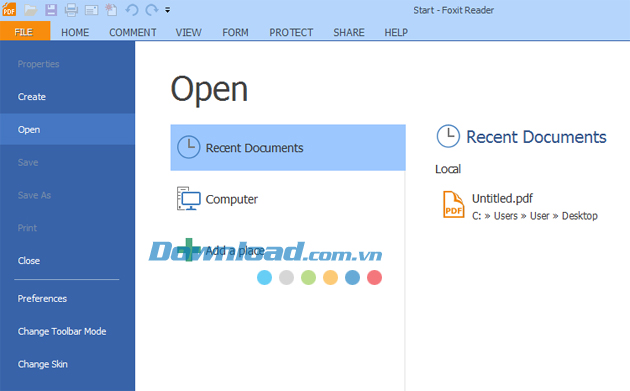Switch to the PROTECT ribbon tab
This screenshot has width=630, height=391.
(x=291, y=32)
